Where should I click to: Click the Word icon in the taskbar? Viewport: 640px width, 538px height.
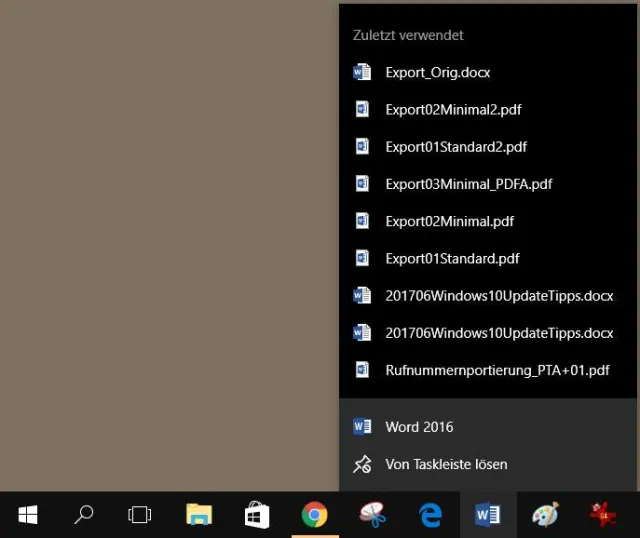[488, 515]
